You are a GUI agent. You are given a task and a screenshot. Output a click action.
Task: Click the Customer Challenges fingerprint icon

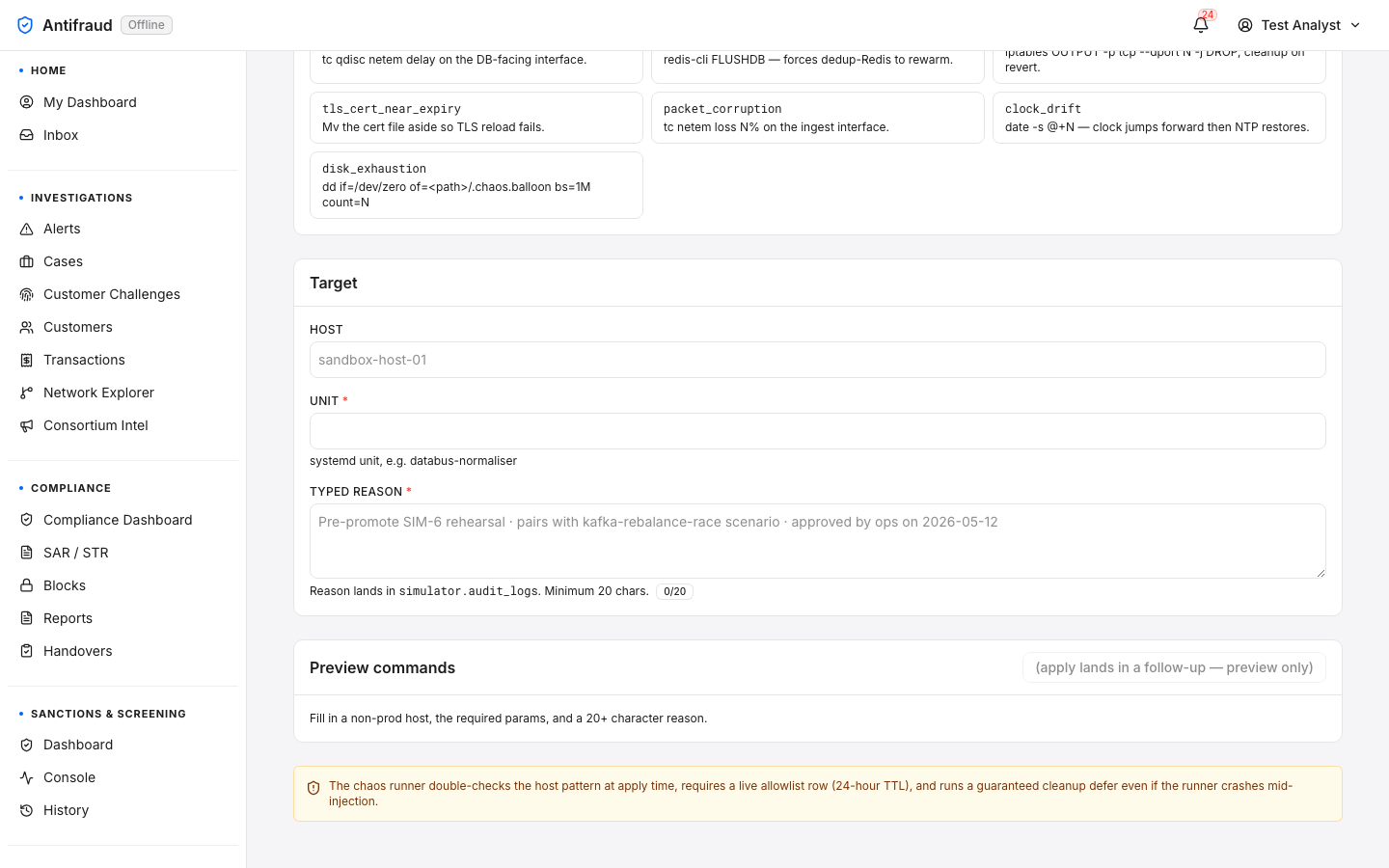(27, 294)
